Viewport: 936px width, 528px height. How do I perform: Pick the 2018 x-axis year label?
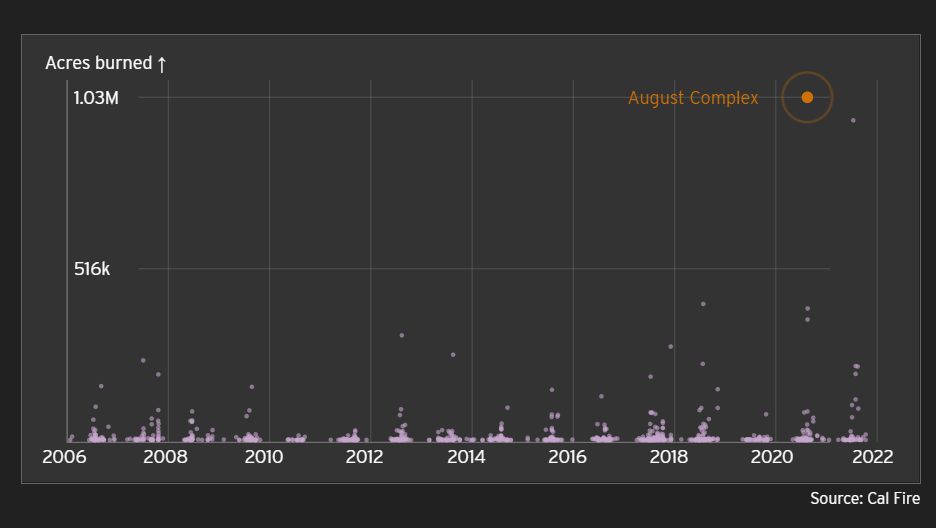[x=668, y=457]
